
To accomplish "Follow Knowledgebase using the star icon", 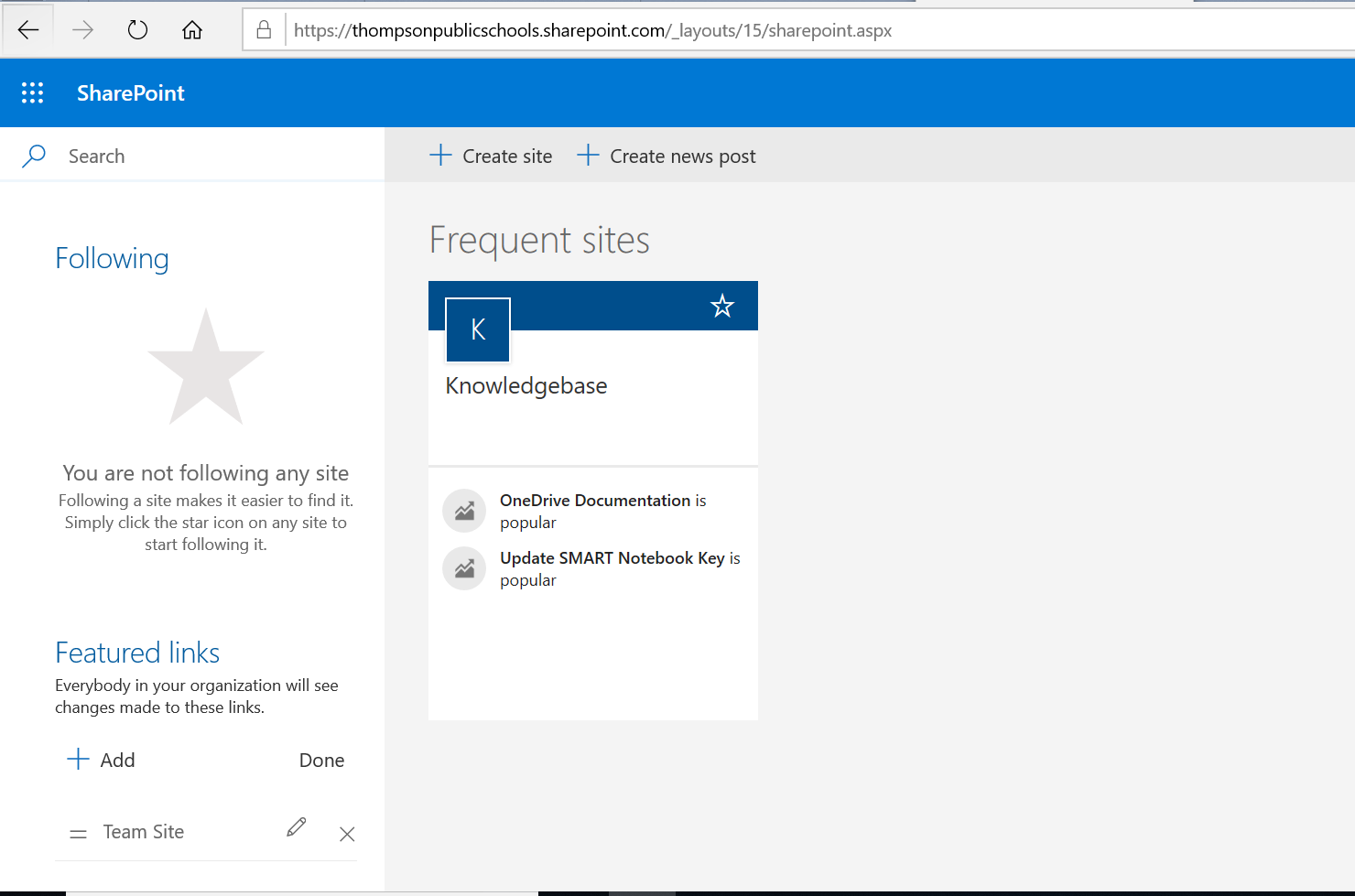I will tap(722, 306).
